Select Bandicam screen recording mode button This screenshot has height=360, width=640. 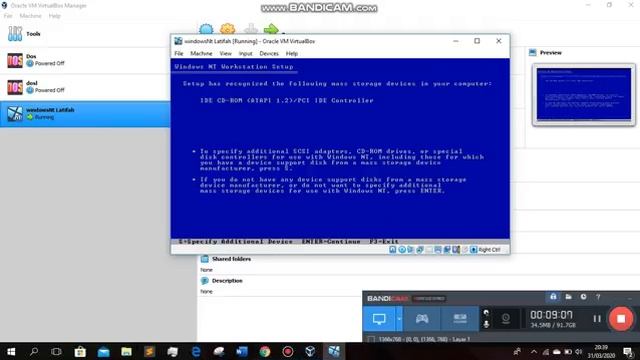[379, 318]
